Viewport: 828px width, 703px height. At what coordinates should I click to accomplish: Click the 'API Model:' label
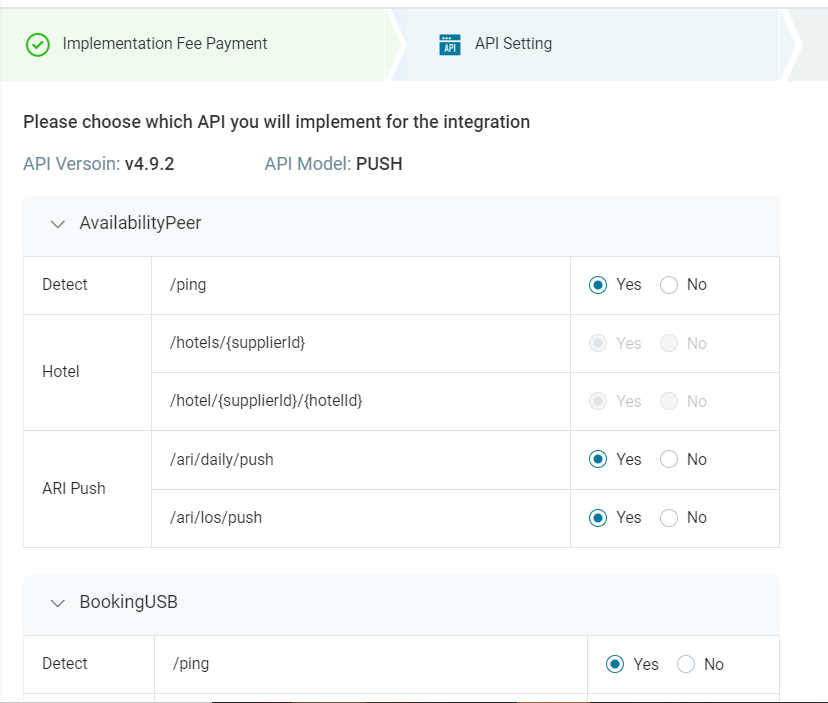pyautogui.click(x=308, y=164)
